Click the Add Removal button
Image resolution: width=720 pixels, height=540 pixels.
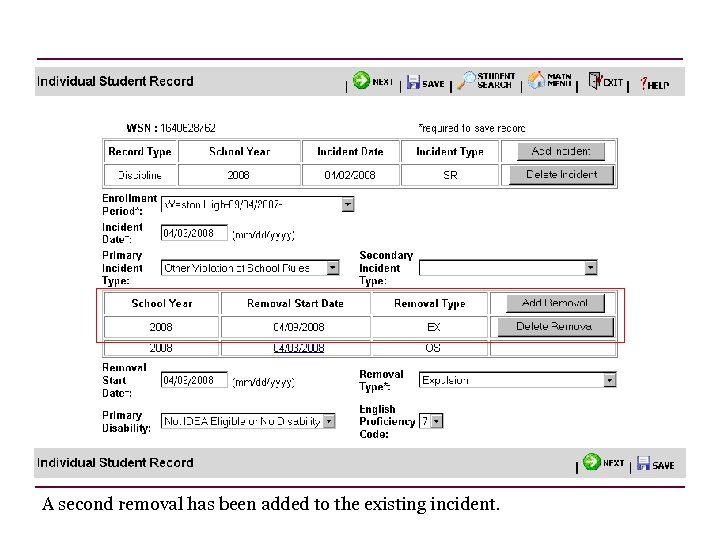pos(555,303)
